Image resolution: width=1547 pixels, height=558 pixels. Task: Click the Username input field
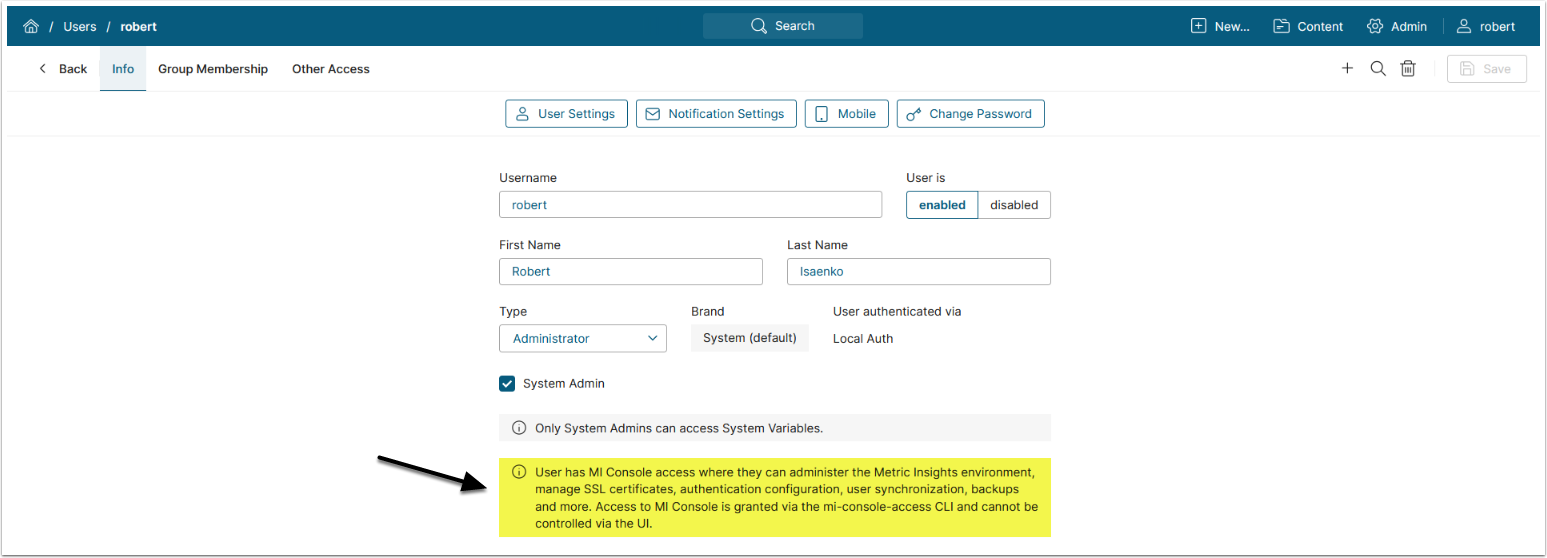(x=690, y=205)
